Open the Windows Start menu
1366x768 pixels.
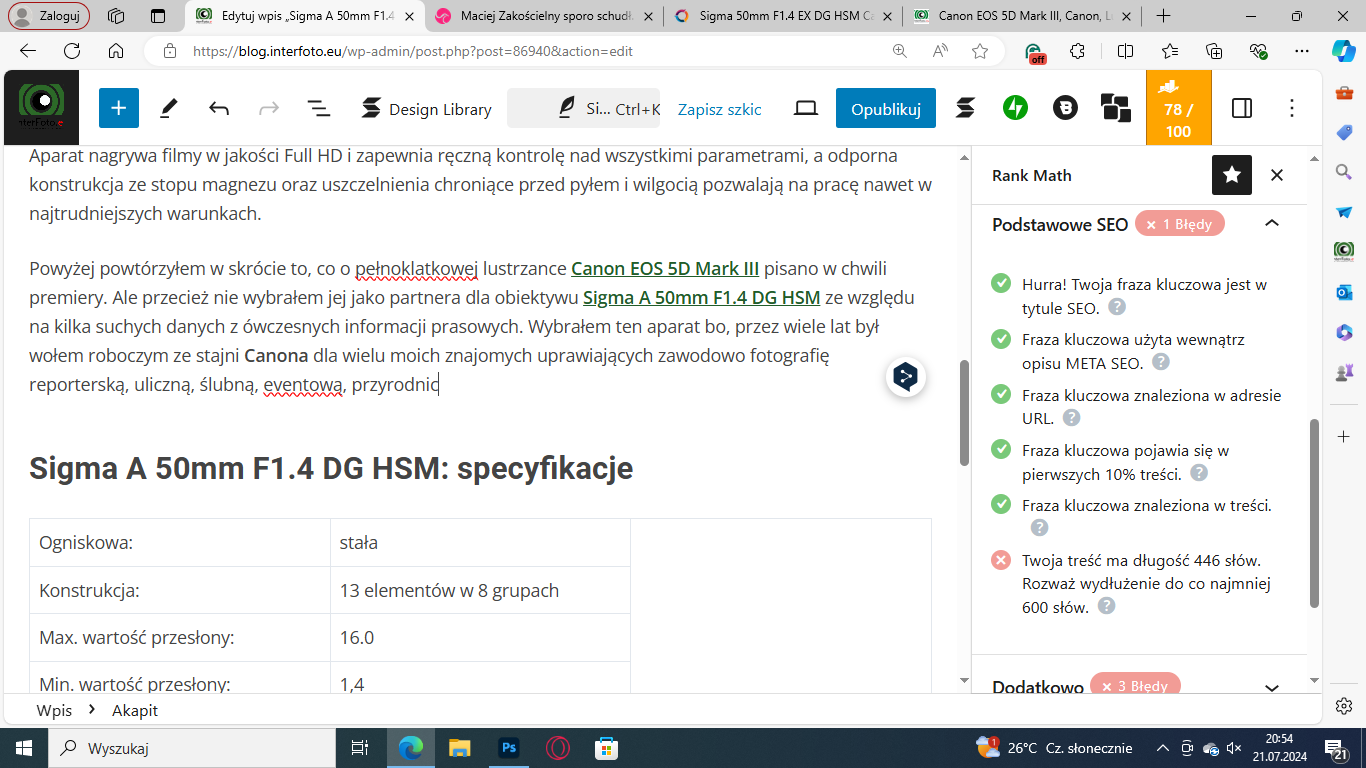(24, 747)
